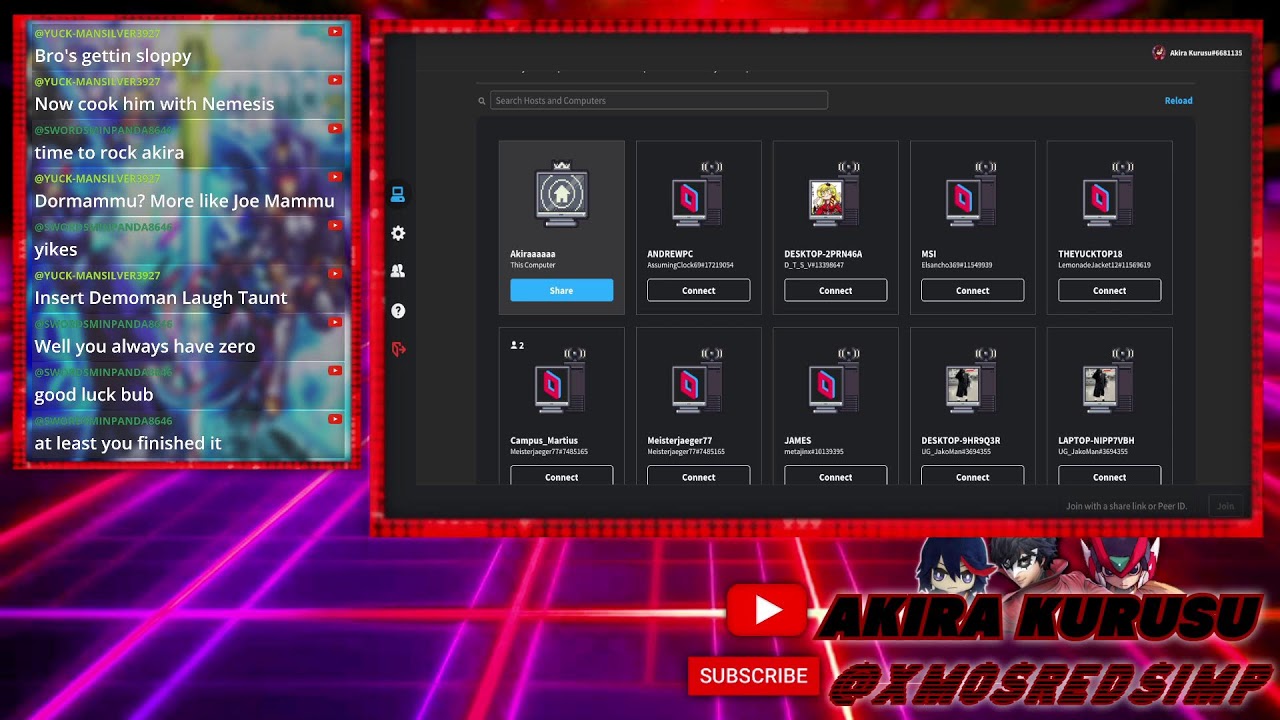The width and height of the screenshot is (1280, 720).
Task: Click the chat message "Well you always have zero"
Action: click(145, 346)
